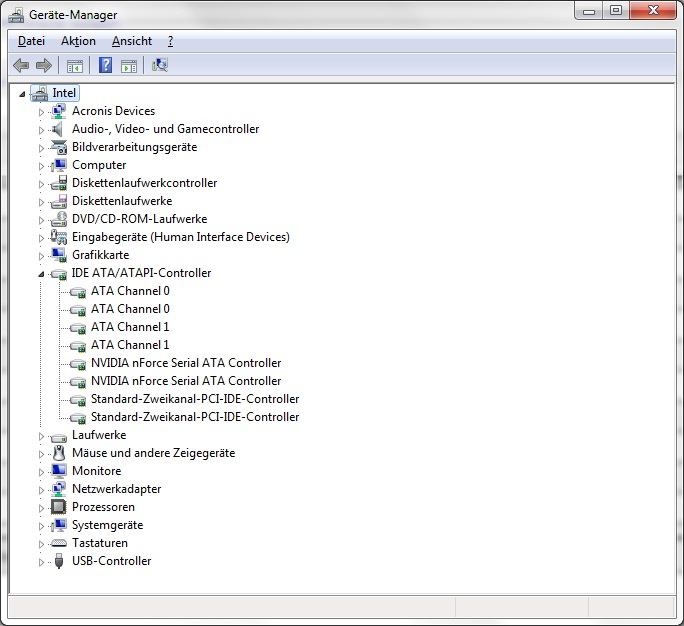Open the Aktion menu
Image resolution: width=684 pixels, height=626 pixels.
(78, 41)
